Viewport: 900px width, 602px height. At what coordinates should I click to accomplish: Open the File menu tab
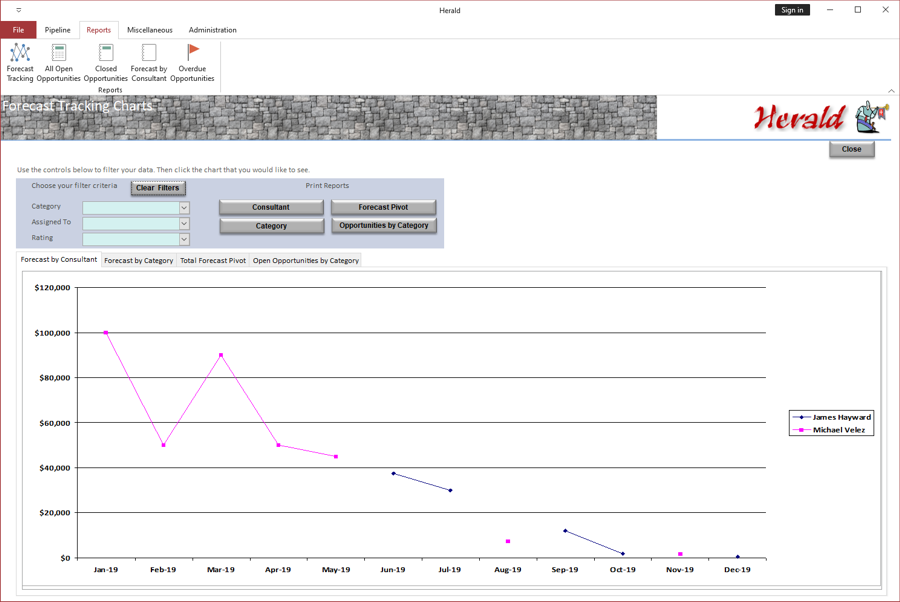(18, 30)
